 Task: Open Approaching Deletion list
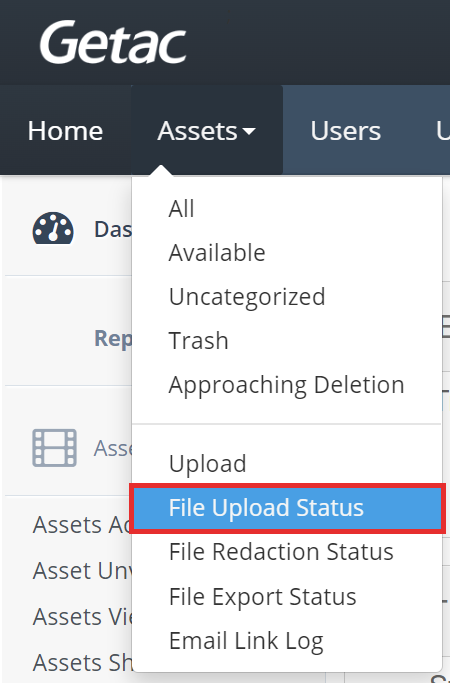point(287,385)
